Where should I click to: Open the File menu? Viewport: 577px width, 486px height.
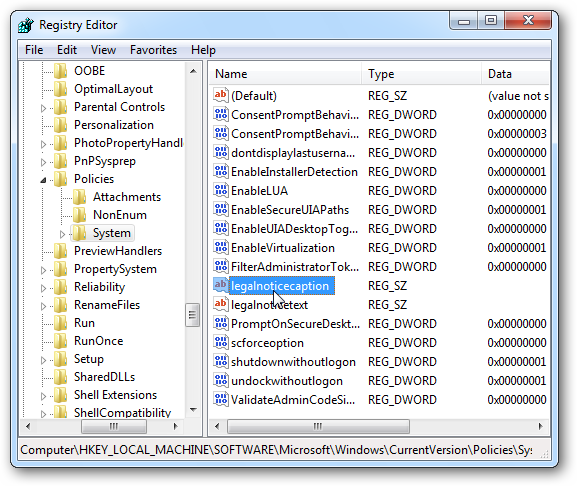pyautogui.click(x=34, y=50)
